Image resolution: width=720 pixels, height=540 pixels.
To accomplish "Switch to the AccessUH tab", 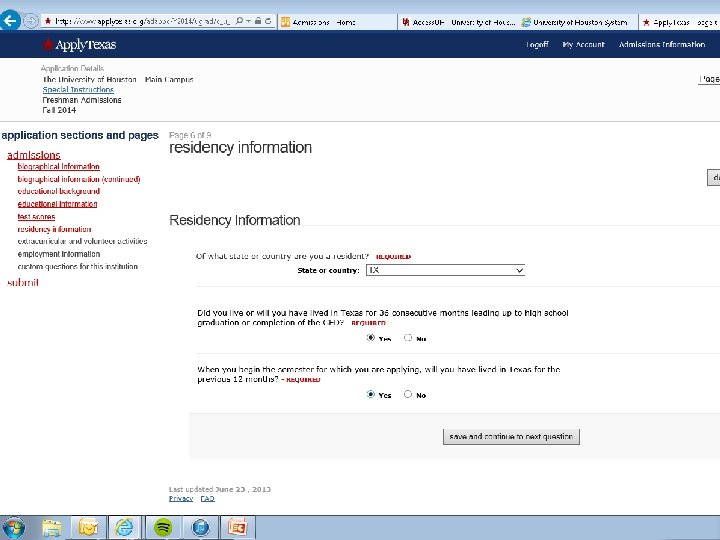I will 458,22.
